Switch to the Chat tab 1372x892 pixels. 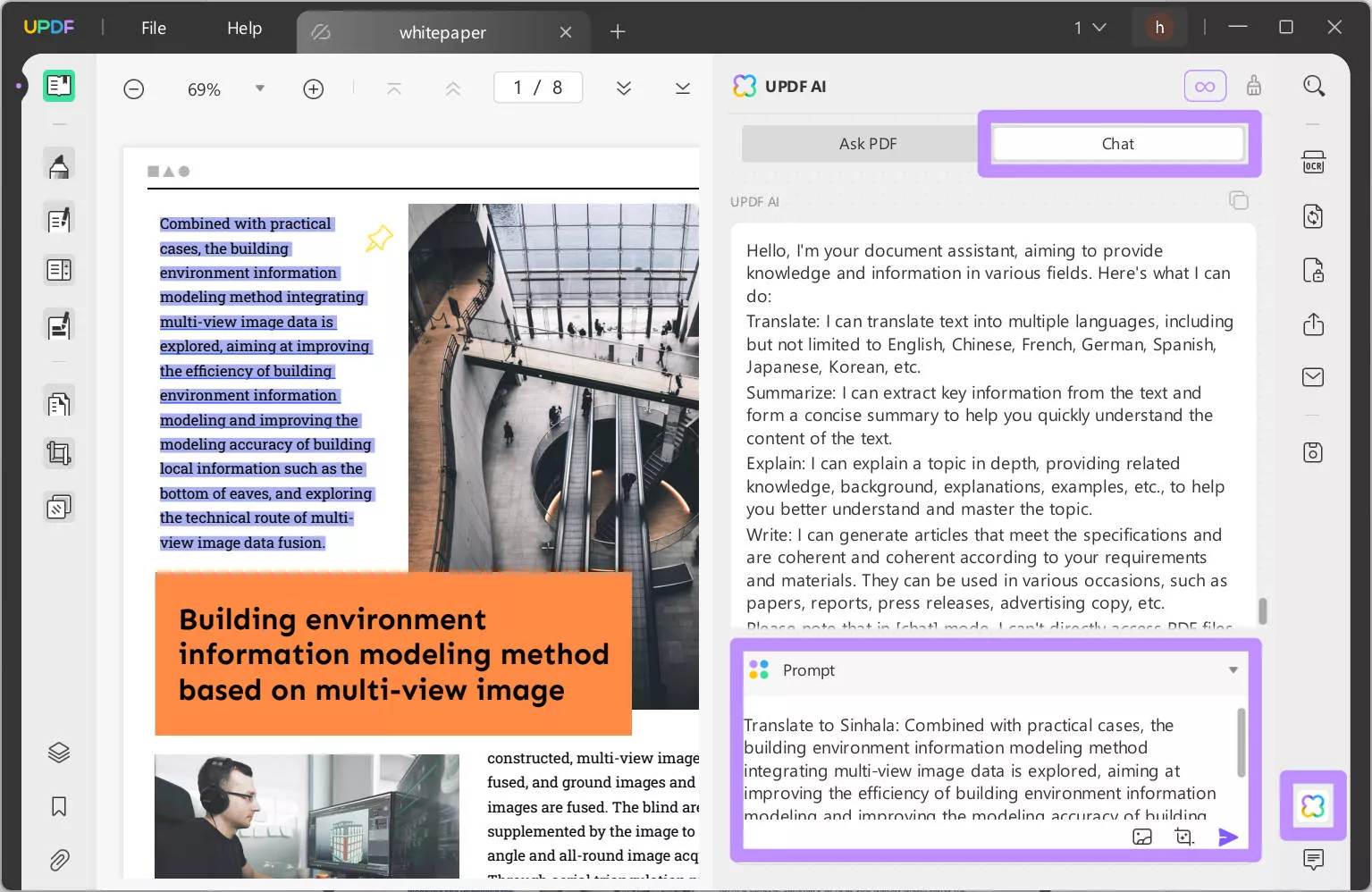point(1117,144)
